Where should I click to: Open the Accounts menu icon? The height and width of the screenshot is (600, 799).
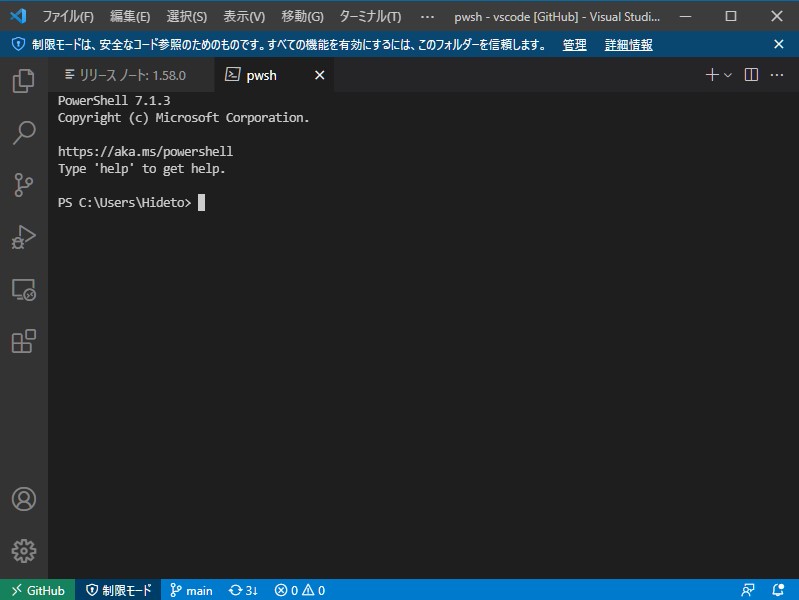[x=23, y=499]
